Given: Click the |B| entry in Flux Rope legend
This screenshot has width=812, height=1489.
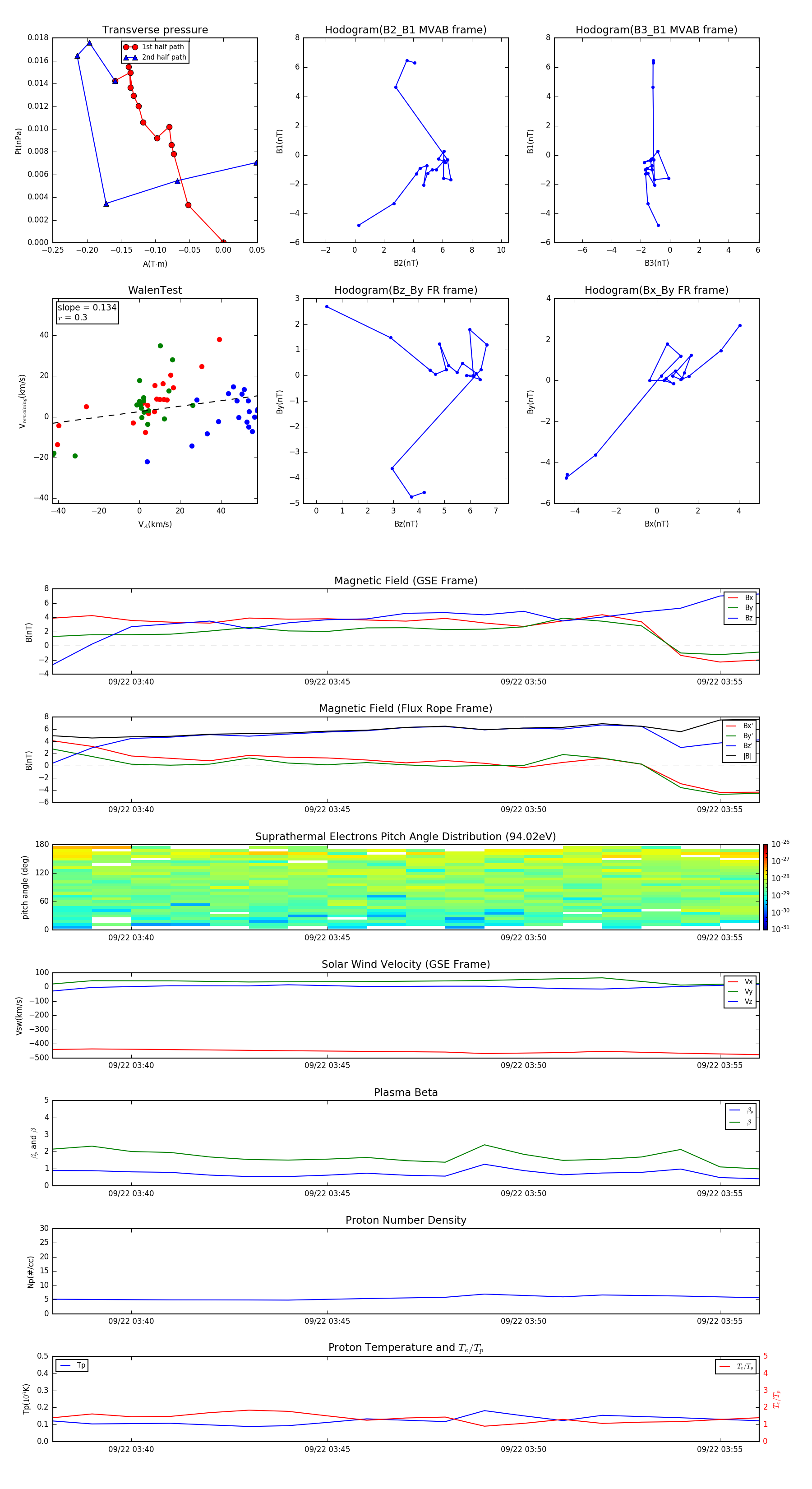Looking at the screenshot, I should pos(740,756).
